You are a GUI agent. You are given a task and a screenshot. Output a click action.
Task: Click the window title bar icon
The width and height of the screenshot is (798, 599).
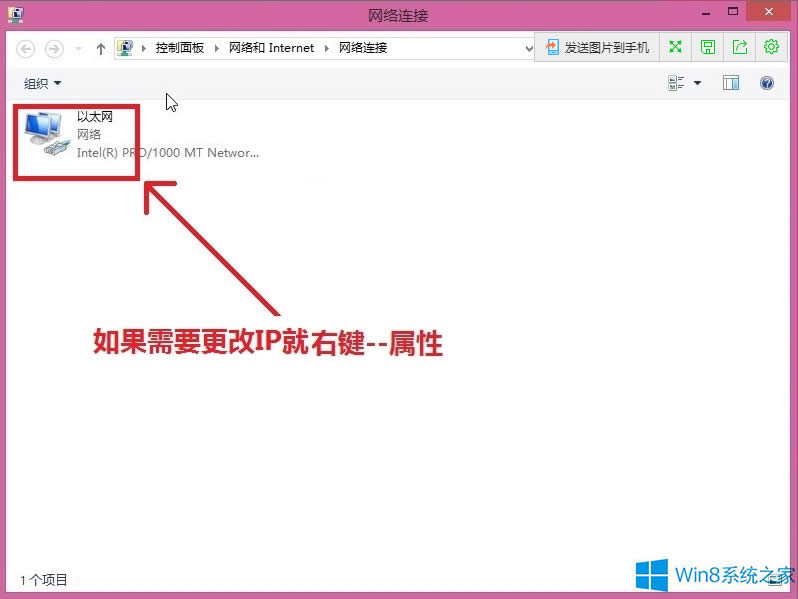tap(16, 14)
